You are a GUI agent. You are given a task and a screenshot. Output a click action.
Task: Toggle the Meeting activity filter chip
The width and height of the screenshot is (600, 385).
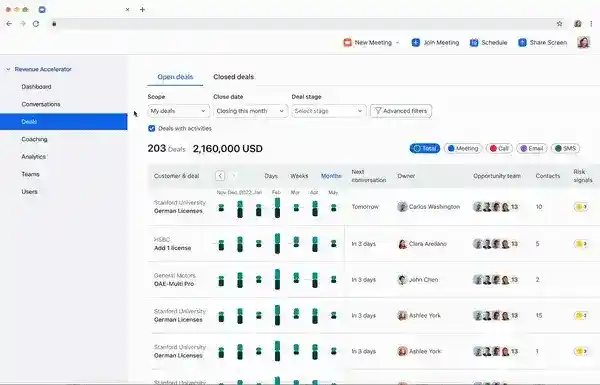(463, 148)
